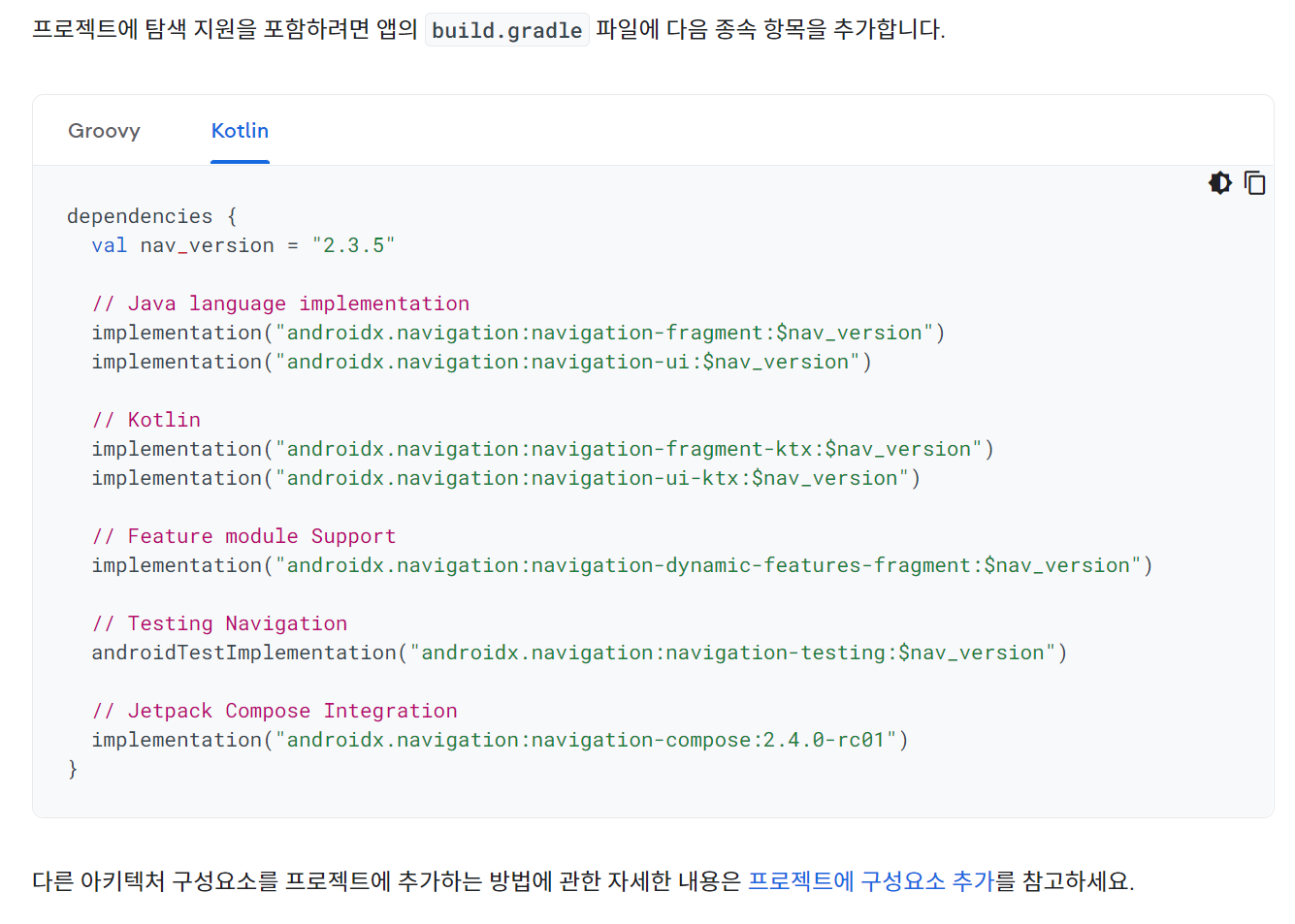Click the inline build.gradle code text
Viewport: 1295px width, 924px height.
pos(506,30)
